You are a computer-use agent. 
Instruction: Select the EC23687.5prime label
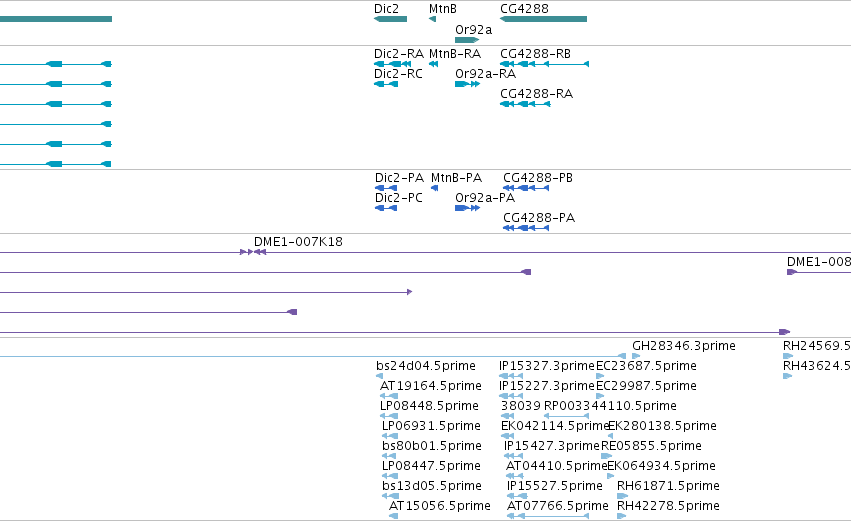[646, 366]
